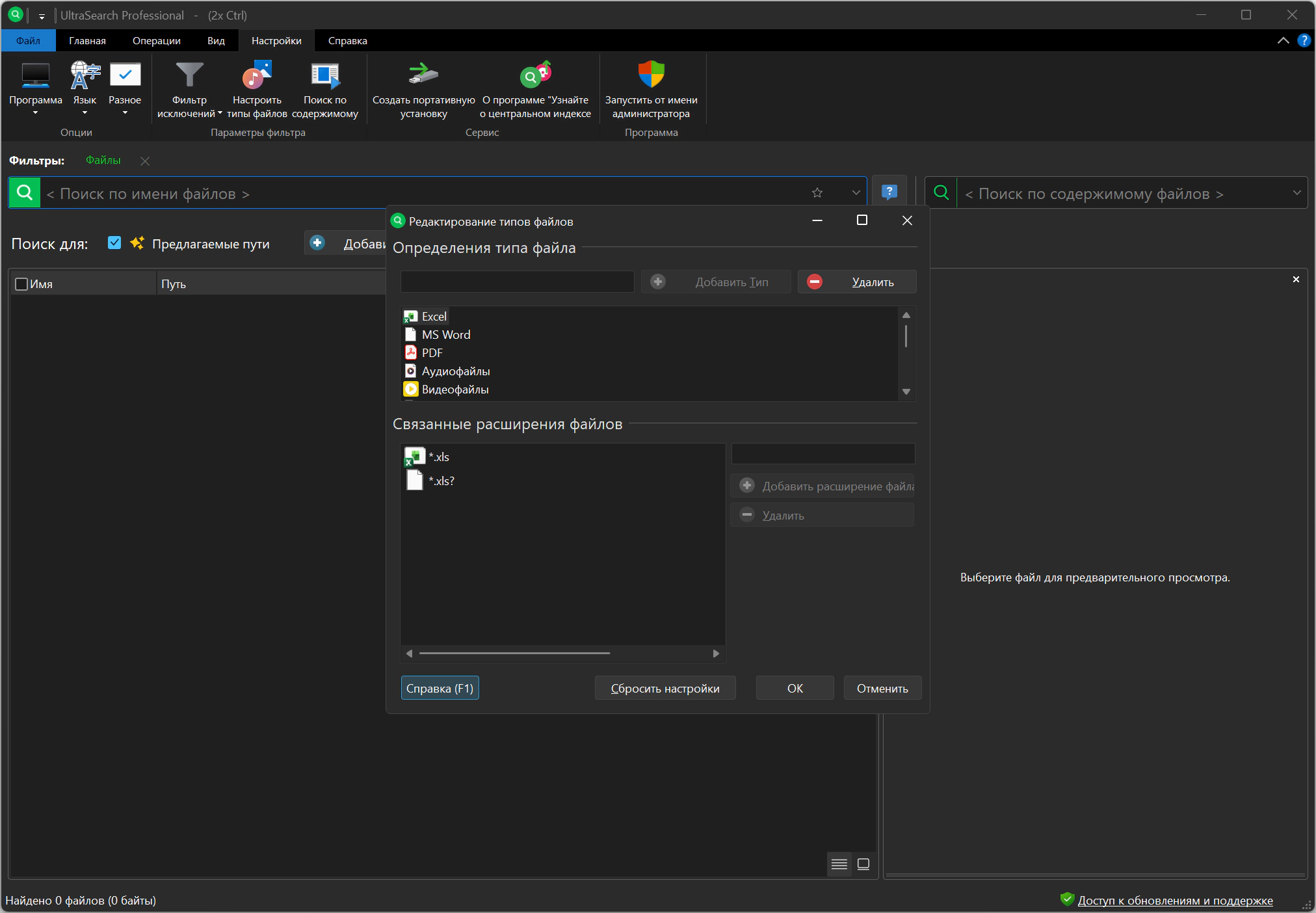
Task: Click the favorites star in the search bar
Action: [x=817, y=193]
